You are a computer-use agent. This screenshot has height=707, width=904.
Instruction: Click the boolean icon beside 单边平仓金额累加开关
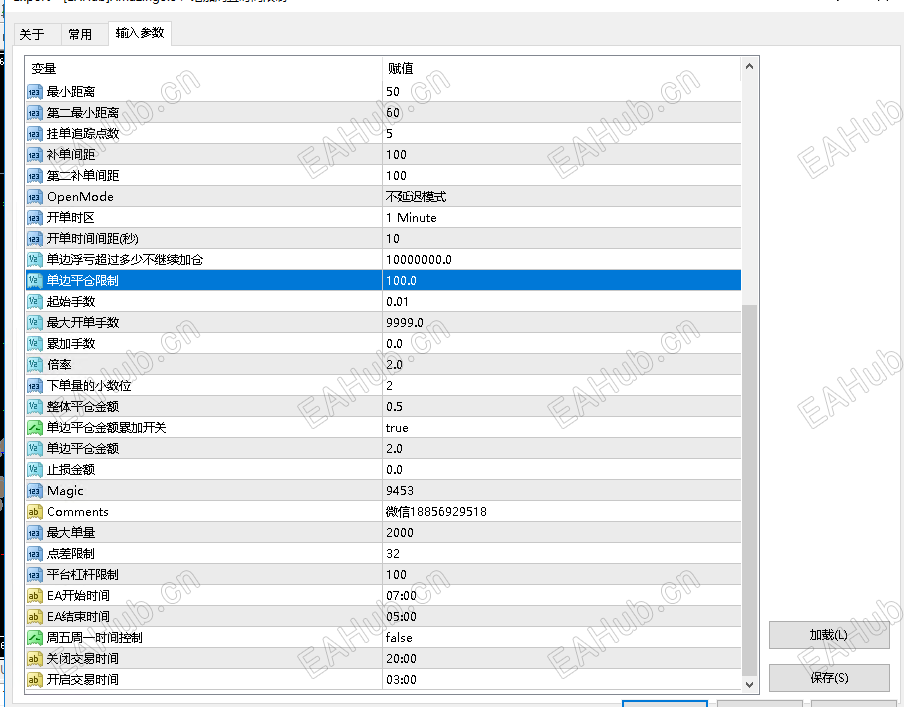coord(35,428)
